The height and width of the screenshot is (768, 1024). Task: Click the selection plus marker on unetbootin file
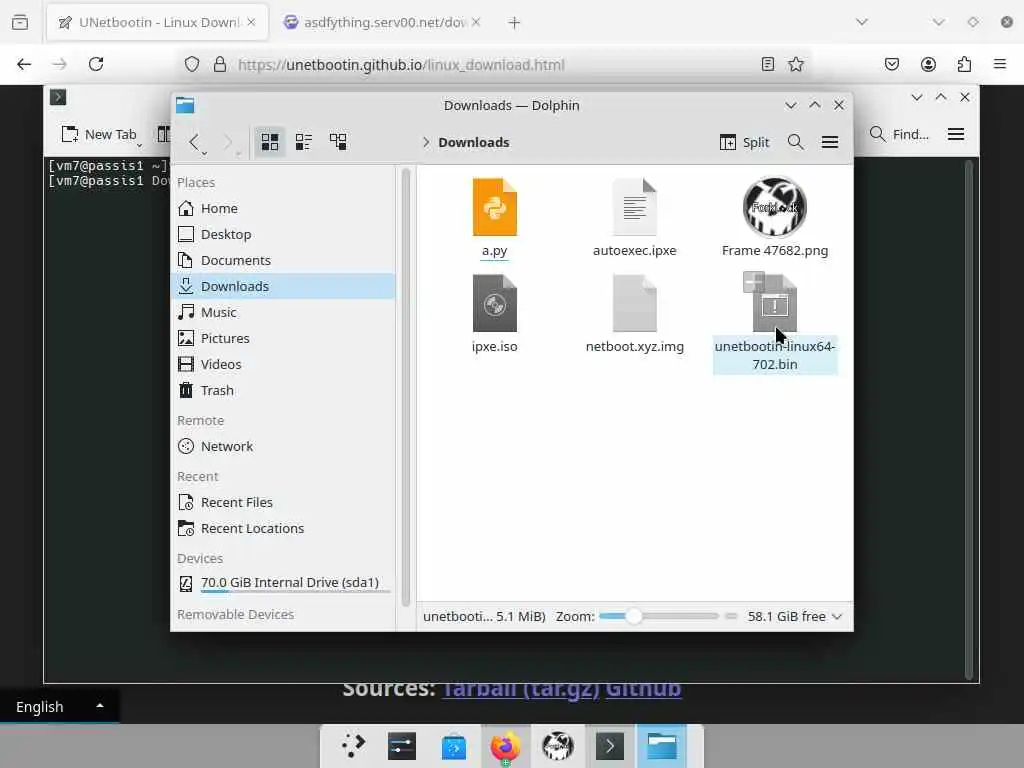(754, 282)
